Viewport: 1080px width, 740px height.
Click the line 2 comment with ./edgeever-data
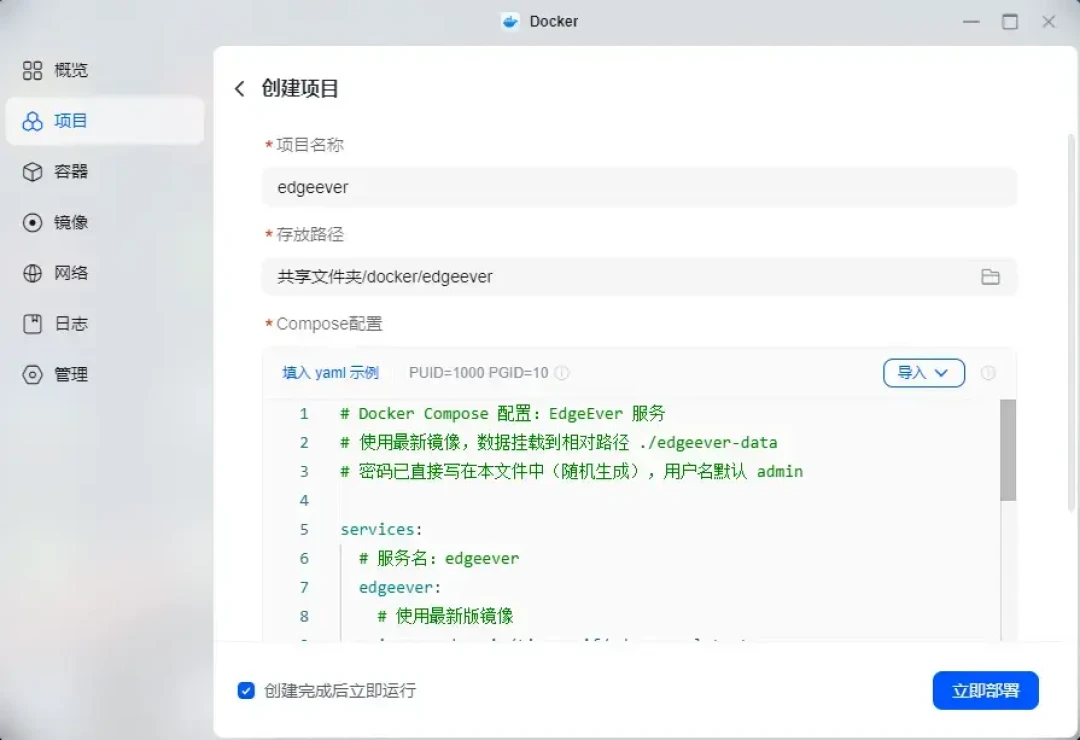pyautogui.click(x=559, y=442)
